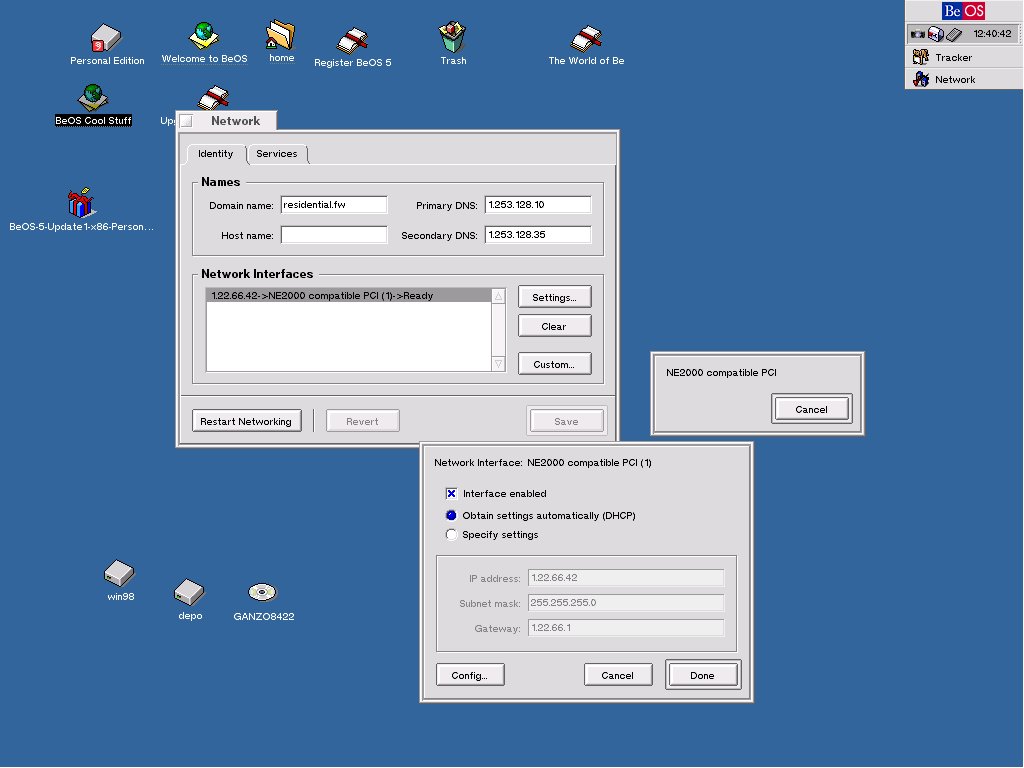Screen dimensions: 1024x768
Task: Click the Config... button
Action: point(470,675)
